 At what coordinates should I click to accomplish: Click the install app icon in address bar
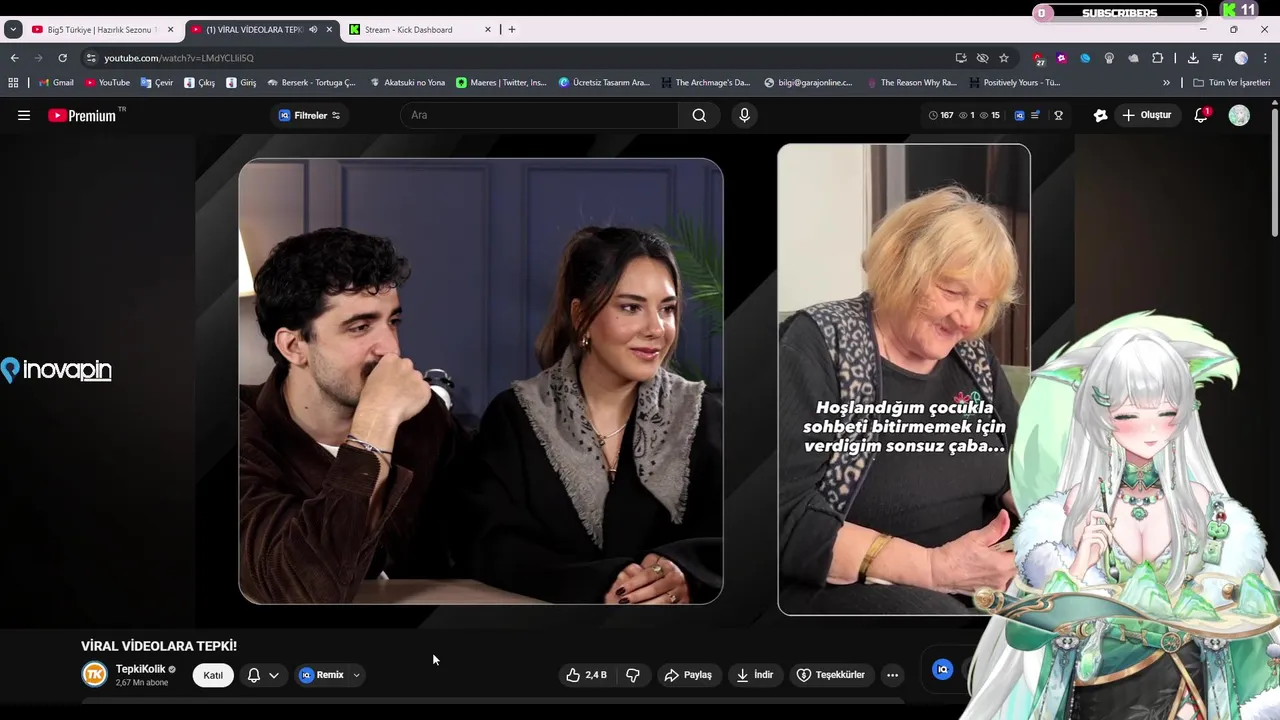tap(961, 58)
